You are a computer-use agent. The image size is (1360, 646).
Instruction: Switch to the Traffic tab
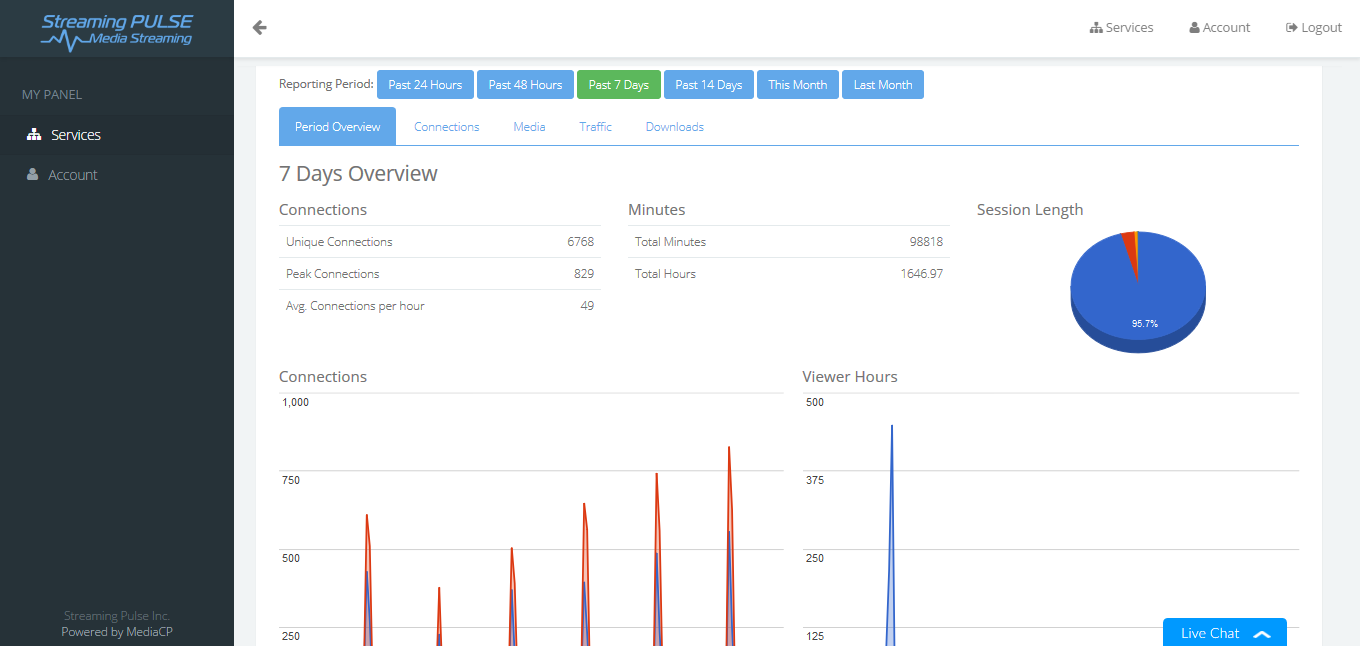coord(595,127)
